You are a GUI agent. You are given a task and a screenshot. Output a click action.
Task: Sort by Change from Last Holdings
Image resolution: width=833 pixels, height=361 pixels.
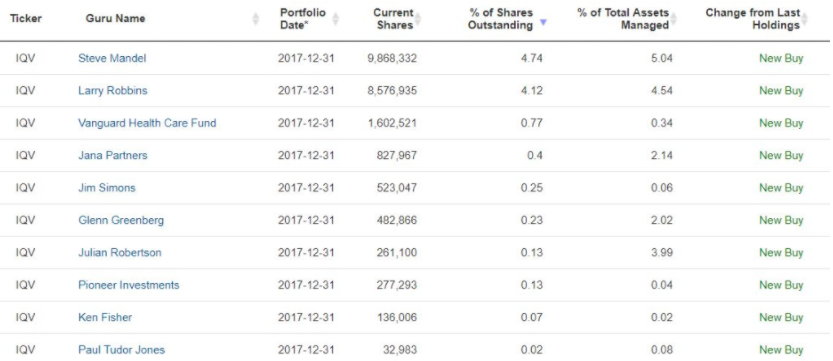coord(804,19)
